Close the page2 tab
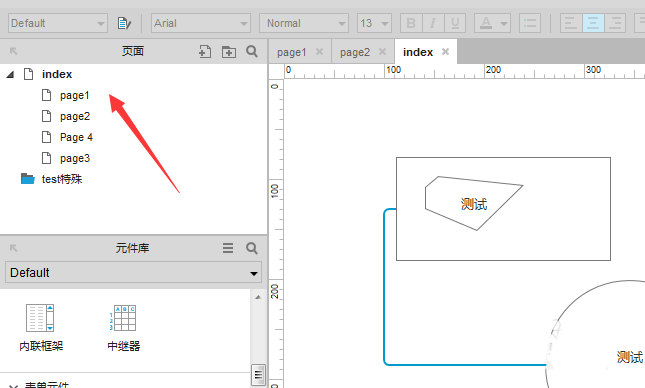 click(383, 51)
